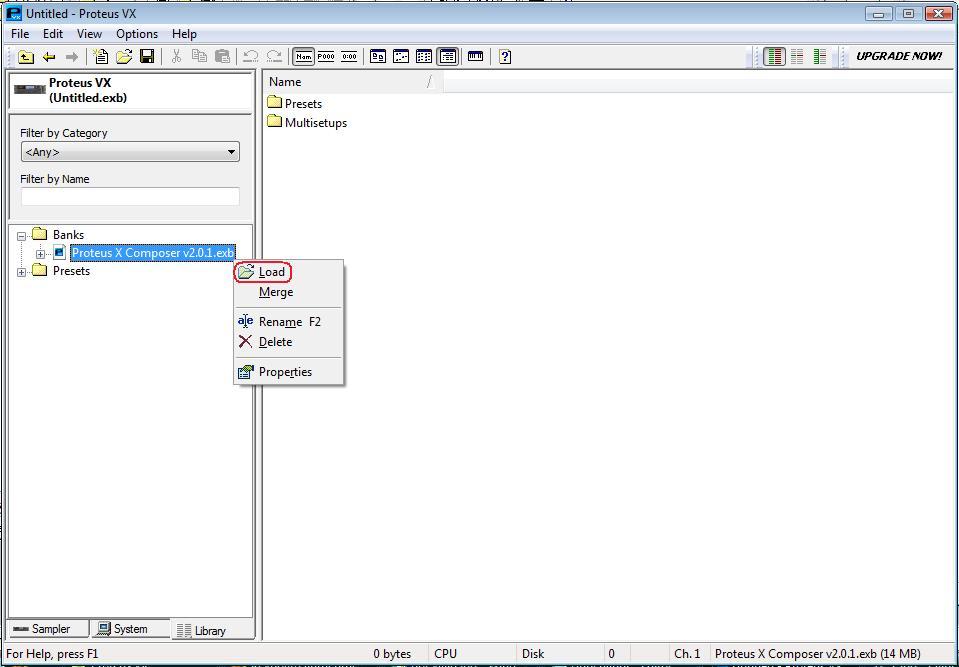Choose Rename from the context menu
Screen dimensions: 959x667
point(289,322)
